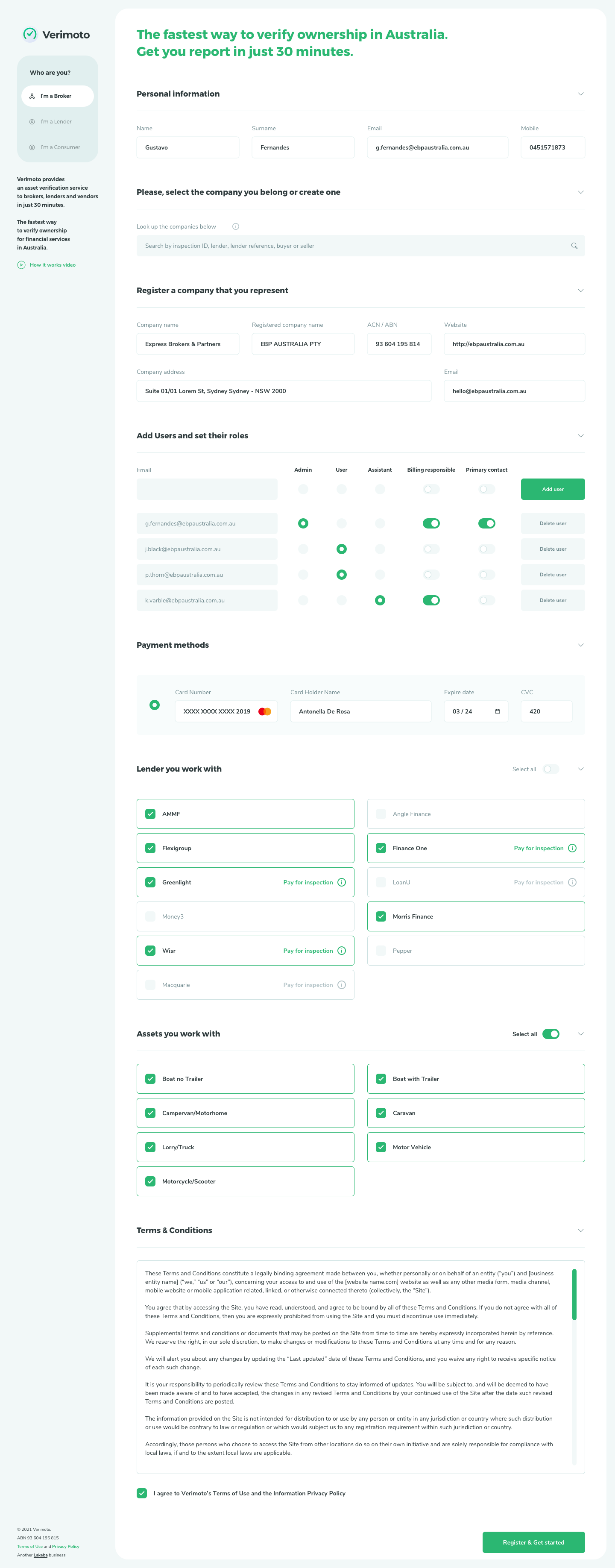Click the Terms & Conditions scrollbar
This screenshot has height=1568, width=615.
(x=574, y=1295)
